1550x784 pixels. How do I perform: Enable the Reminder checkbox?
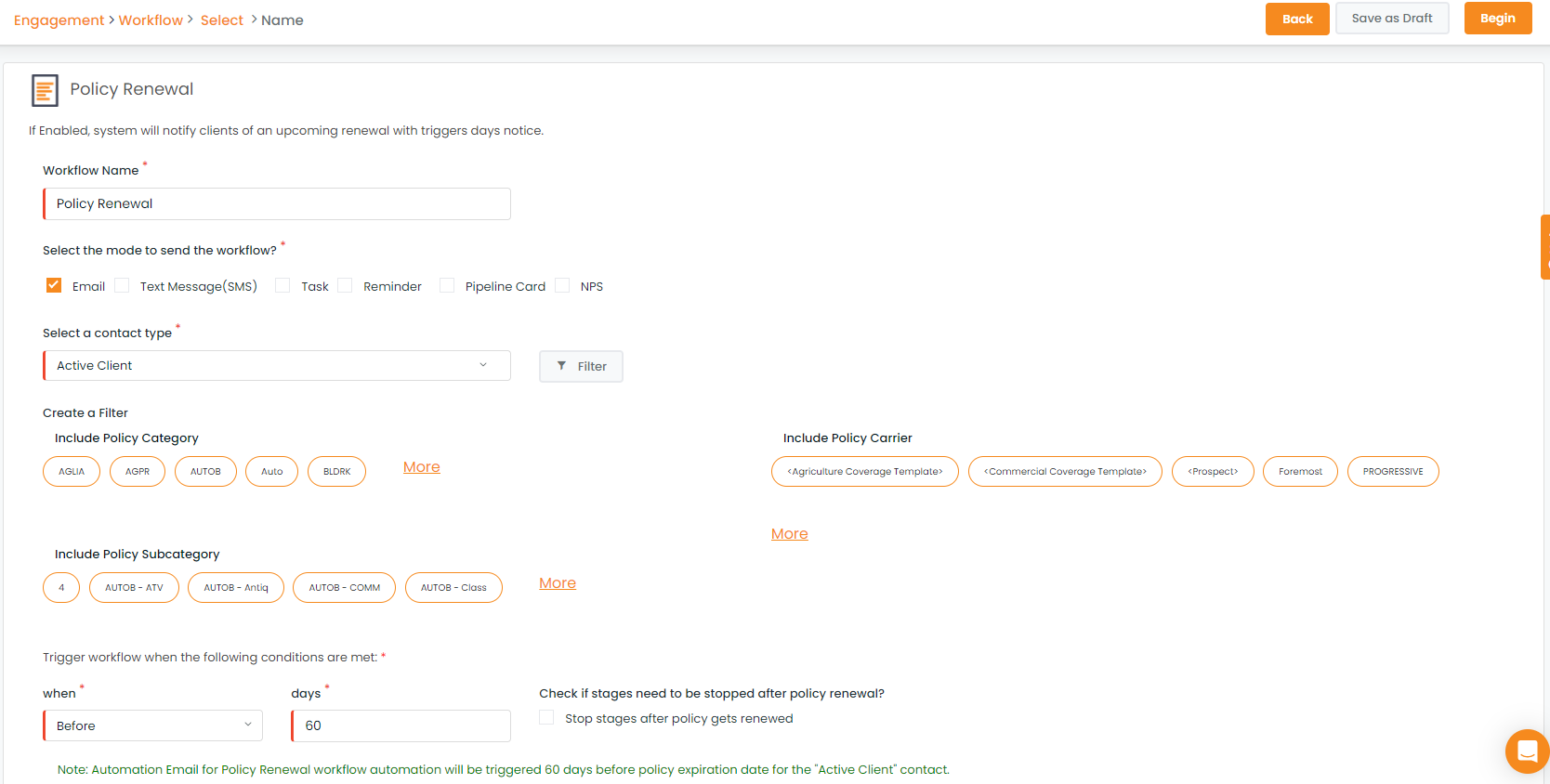[x=345, y=285]
